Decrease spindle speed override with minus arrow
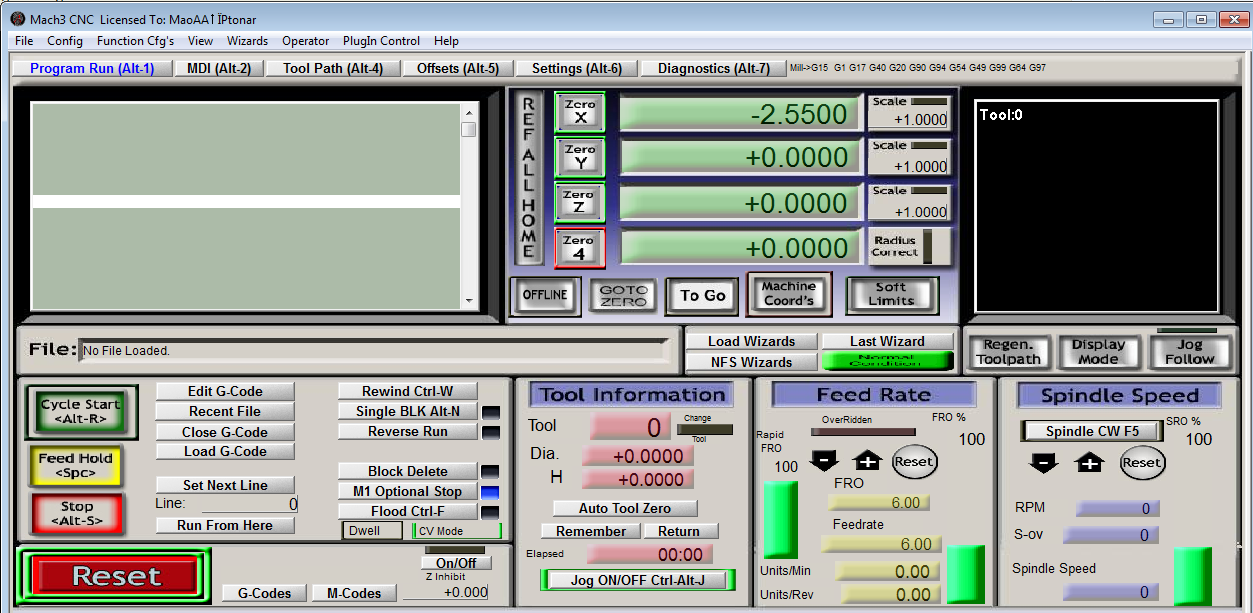The width and height of the screenshot is (1253, 613). click(1044, 463)
